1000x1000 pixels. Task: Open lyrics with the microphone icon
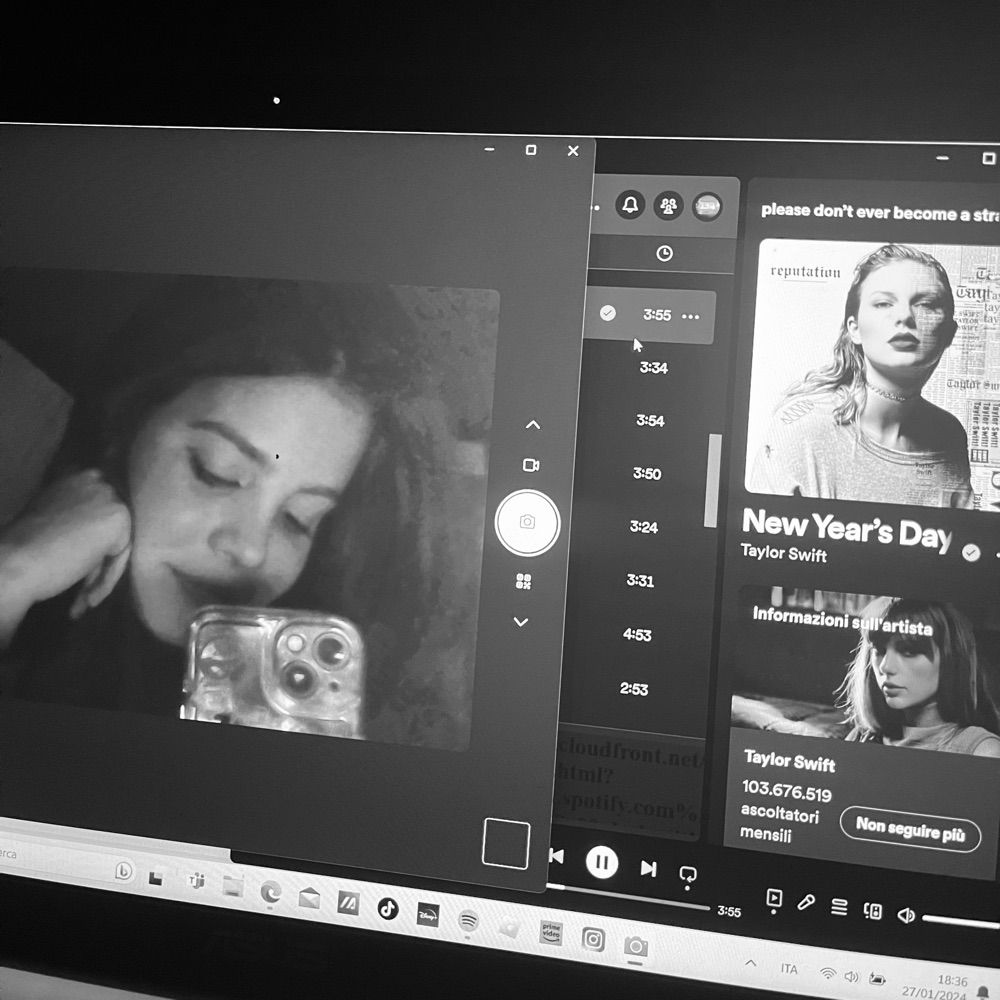click(x=806, y=902)
